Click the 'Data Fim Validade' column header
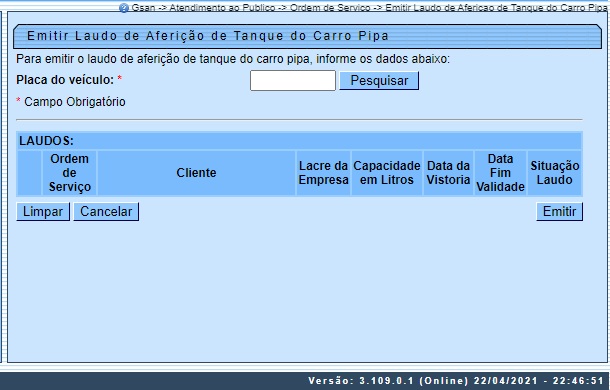Viewport: 610px width, 390px height. tap(500, 173)
